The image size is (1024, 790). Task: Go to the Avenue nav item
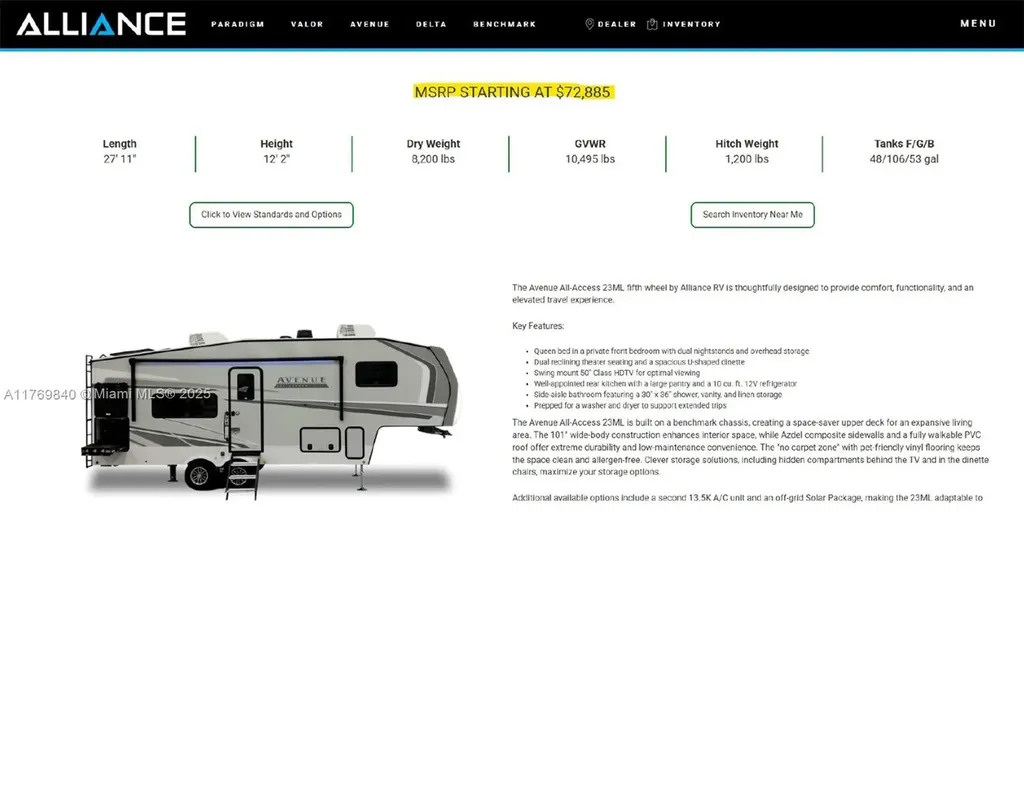369,24
